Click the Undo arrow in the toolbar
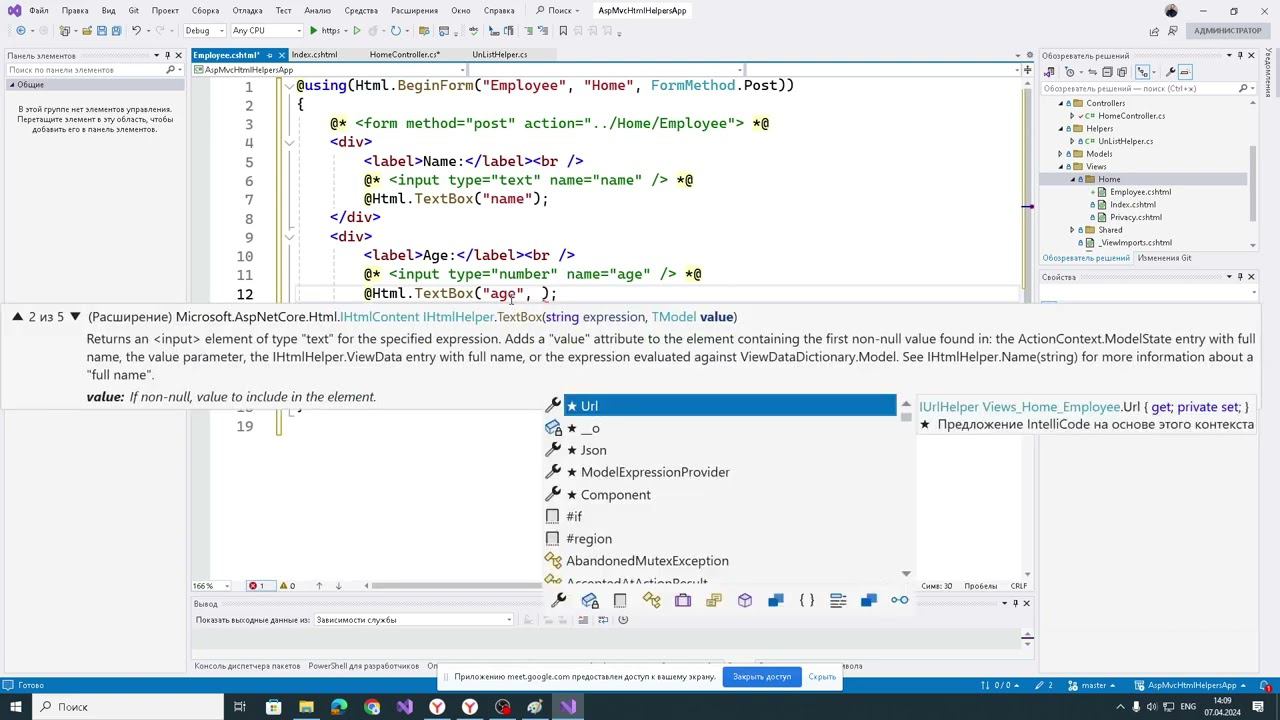1280x720 pixels. tap(136, 31)
